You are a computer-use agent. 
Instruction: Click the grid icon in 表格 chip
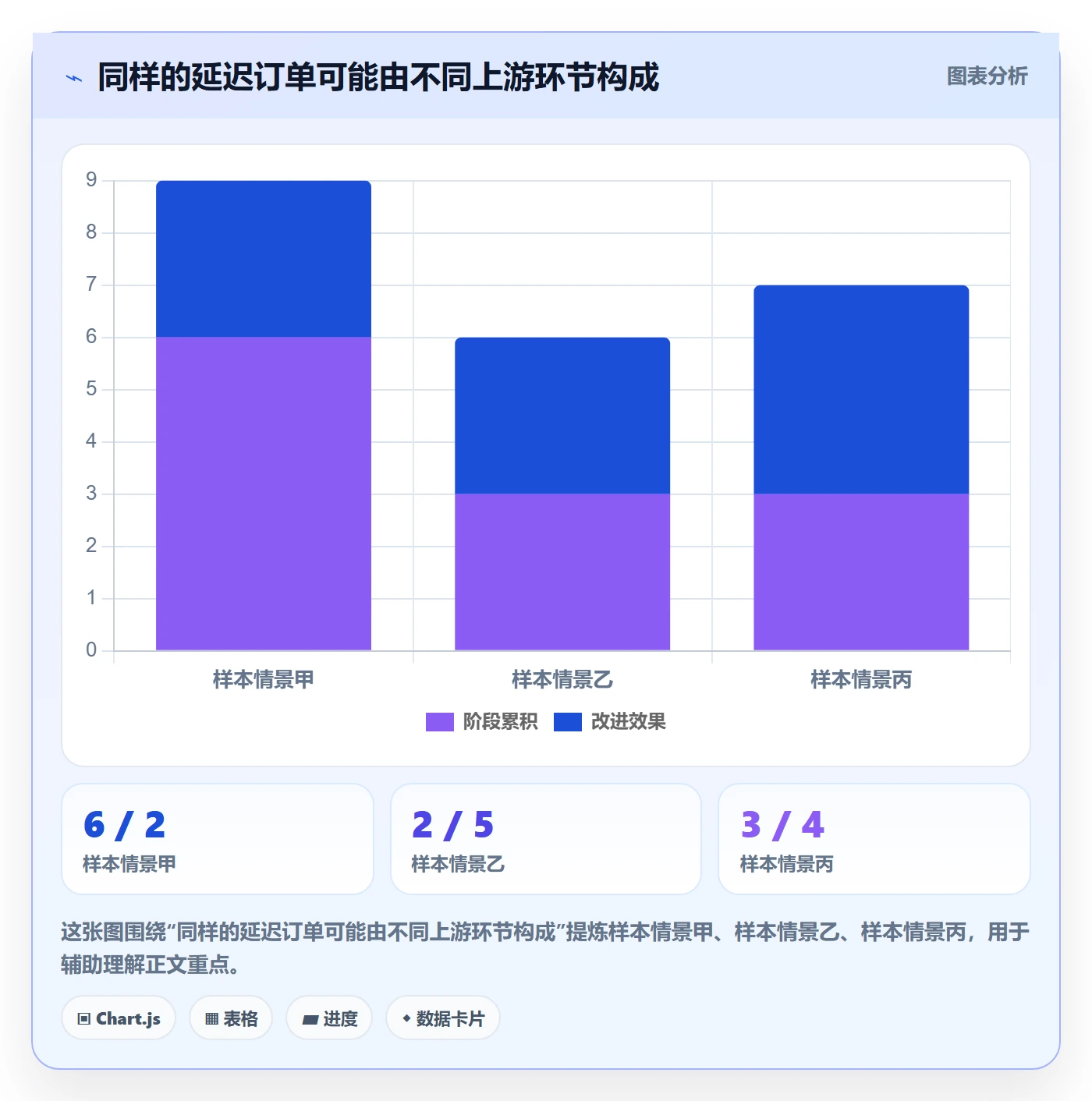point(211,1019)
